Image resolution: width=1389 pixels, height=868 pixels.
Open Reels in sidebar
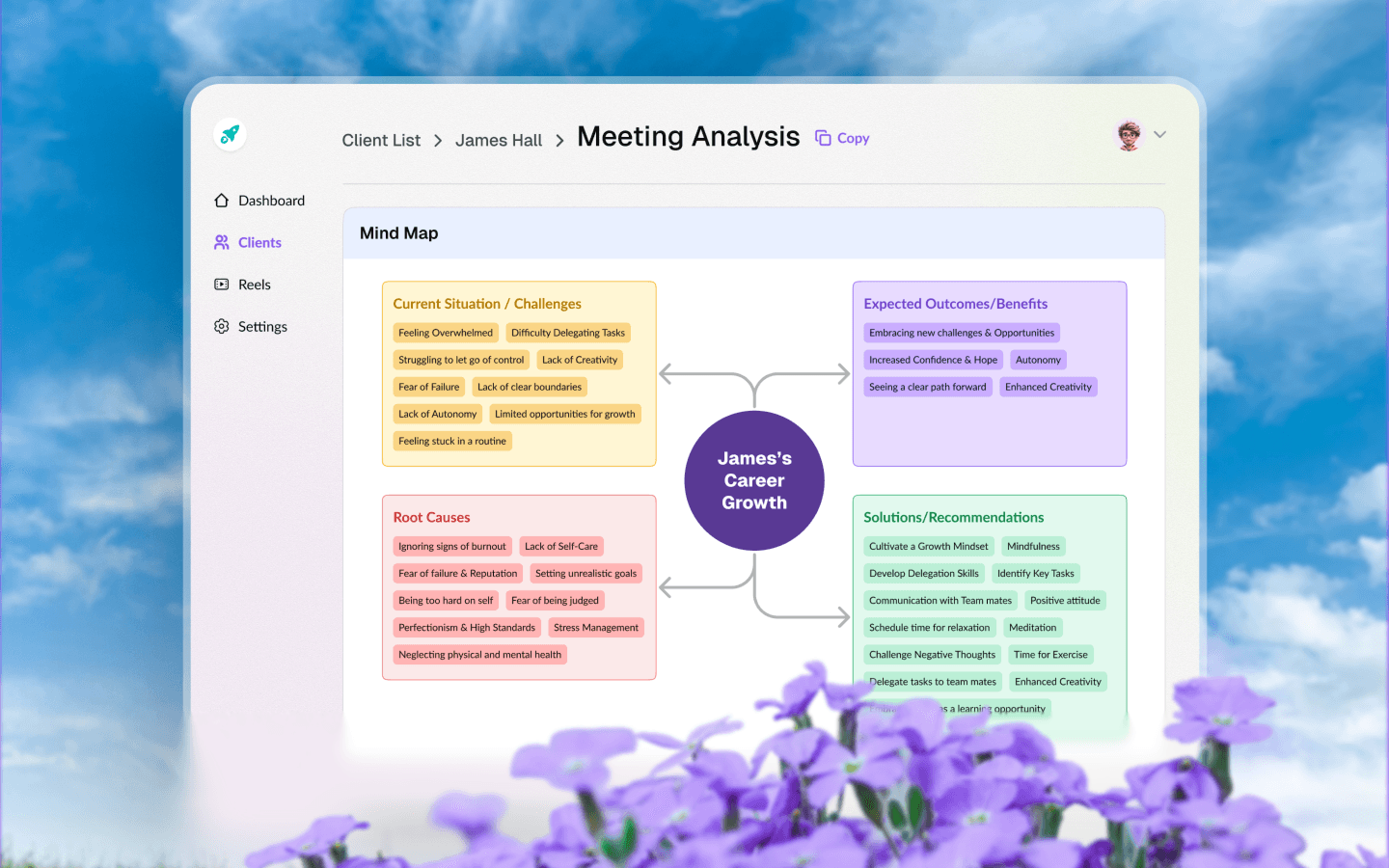255,285
